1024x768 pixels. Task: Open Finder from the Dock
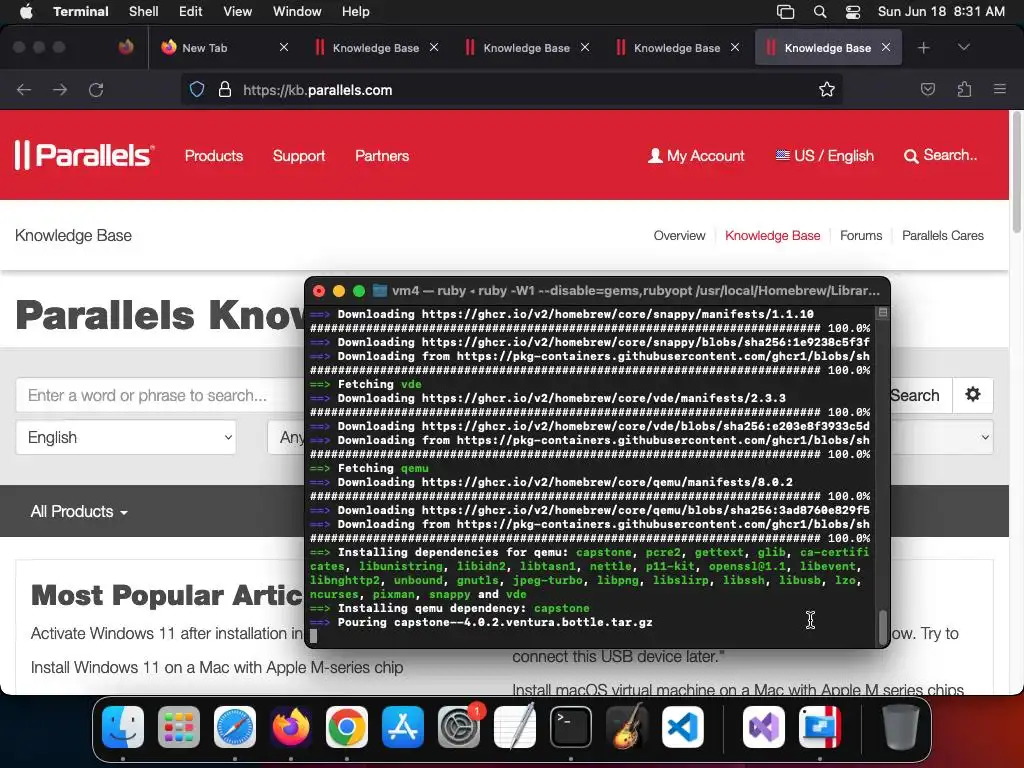[123, 726]
